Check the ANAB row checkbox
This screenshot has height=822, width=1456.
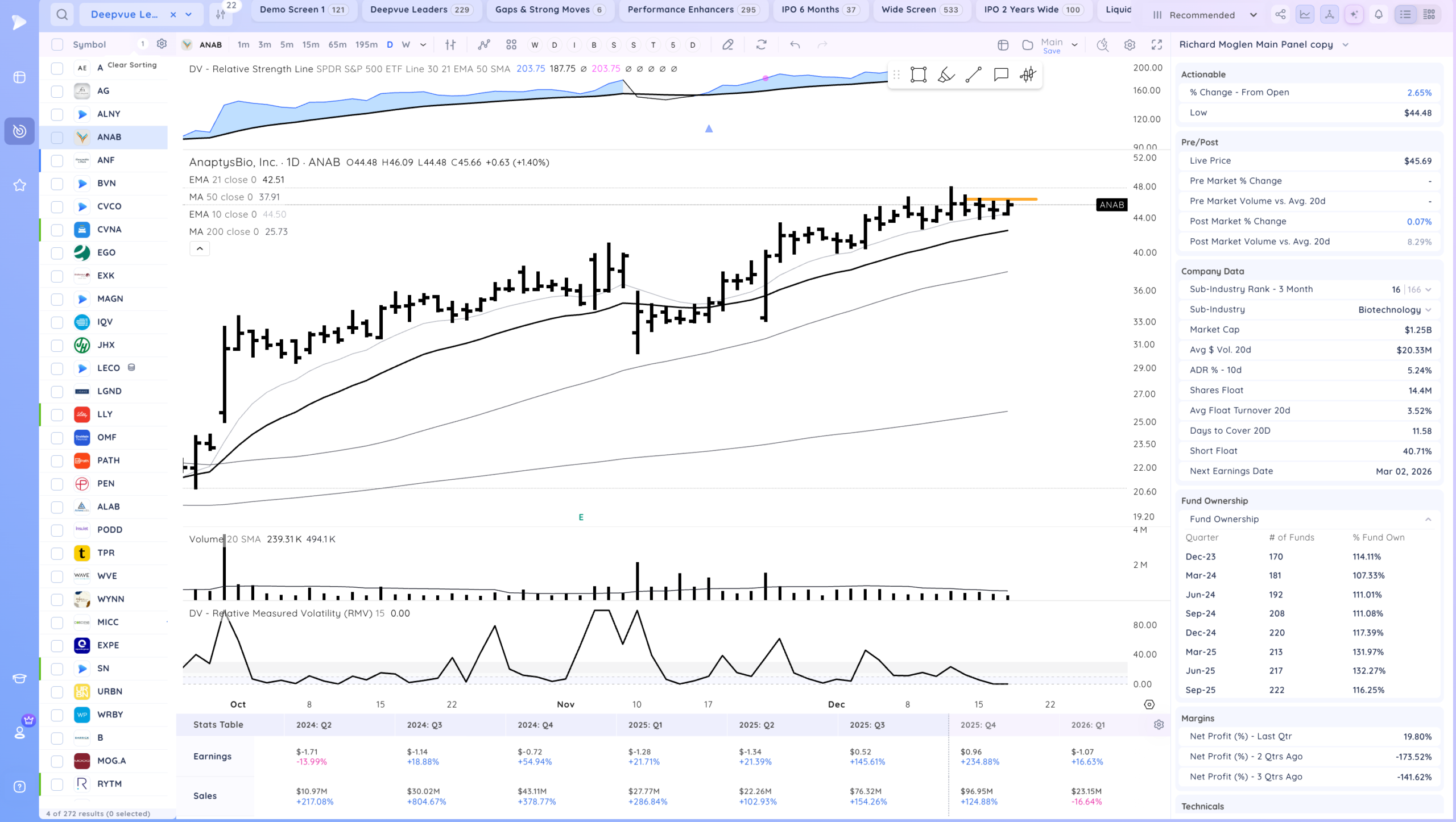click(57, 137)
